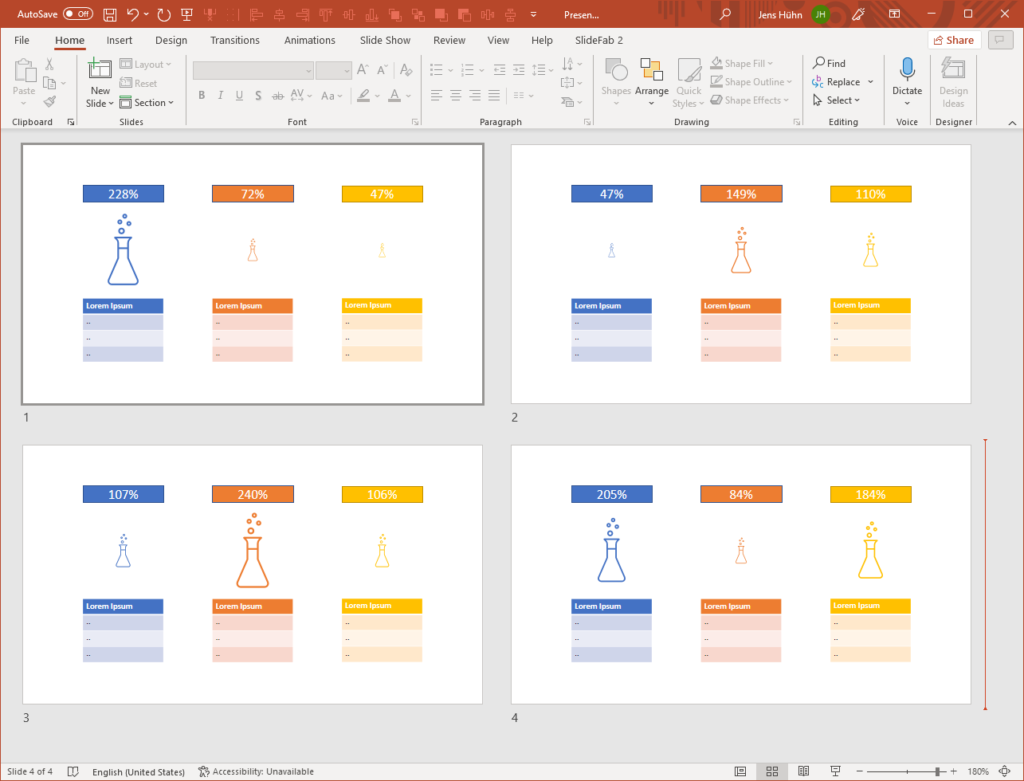Viewport: 1024px width, 781px height.
Task: Click the Share button
Action: (x=953, y=40)
